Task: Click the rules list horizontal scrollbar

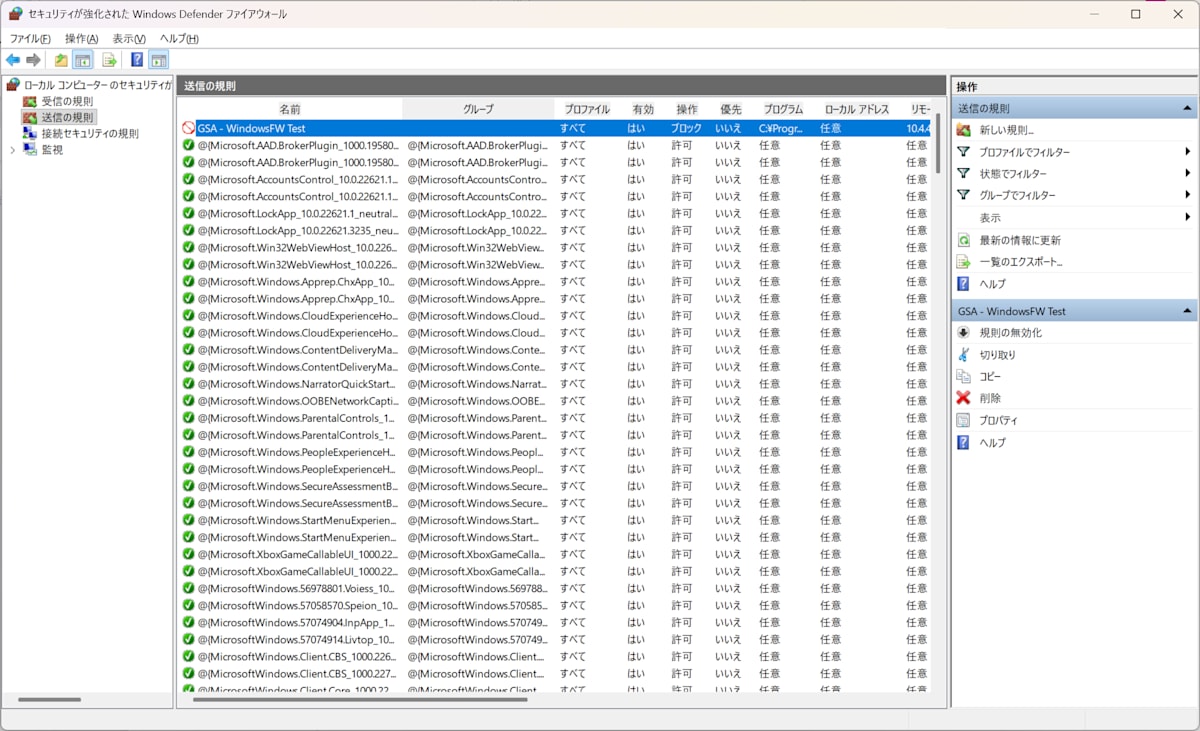Action: tap(360, 699)
